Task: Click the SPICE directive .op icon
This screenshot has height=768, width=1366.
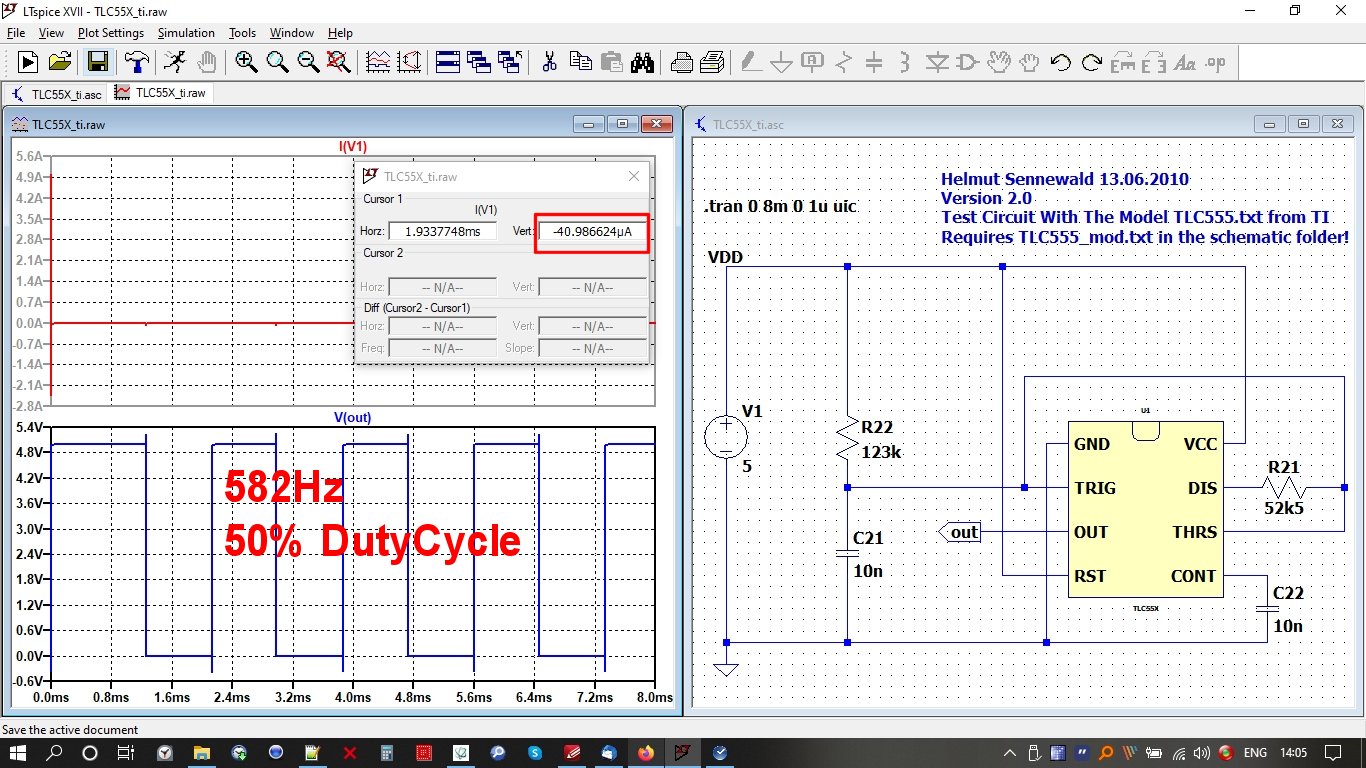Action: tap(1216, 62)
